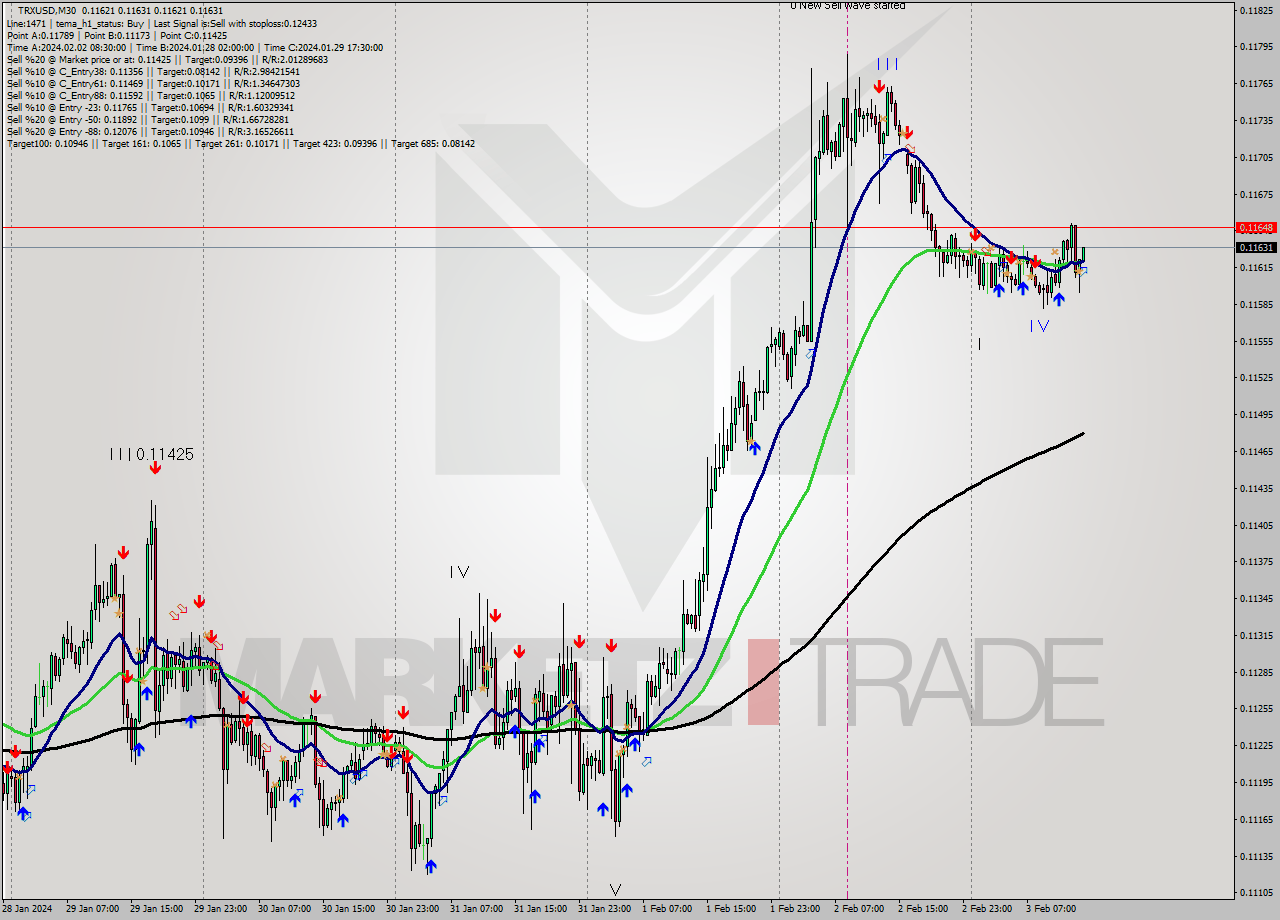Click the 0.11345 price axis label

tap(1256, 599)
